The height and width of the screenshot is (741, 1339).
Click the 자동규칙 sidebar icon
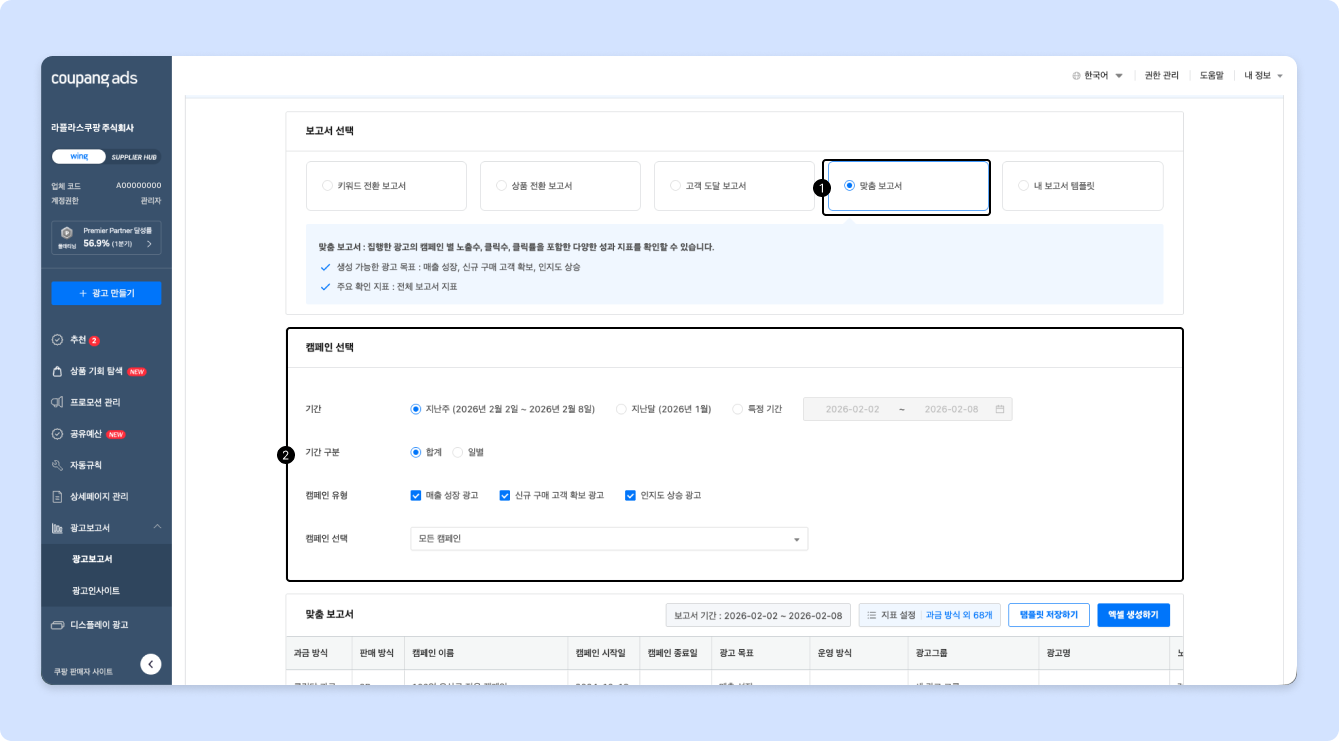point(58,465)
